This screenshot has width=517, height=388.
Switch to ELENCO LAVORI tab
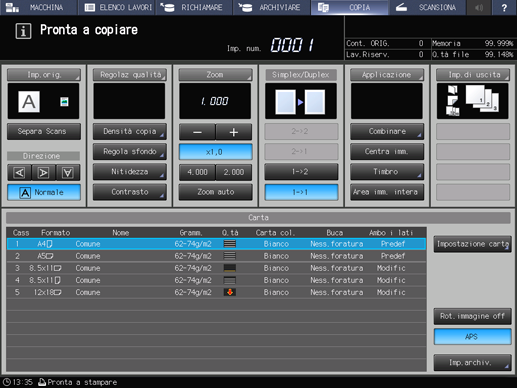[x=116, y=7]
